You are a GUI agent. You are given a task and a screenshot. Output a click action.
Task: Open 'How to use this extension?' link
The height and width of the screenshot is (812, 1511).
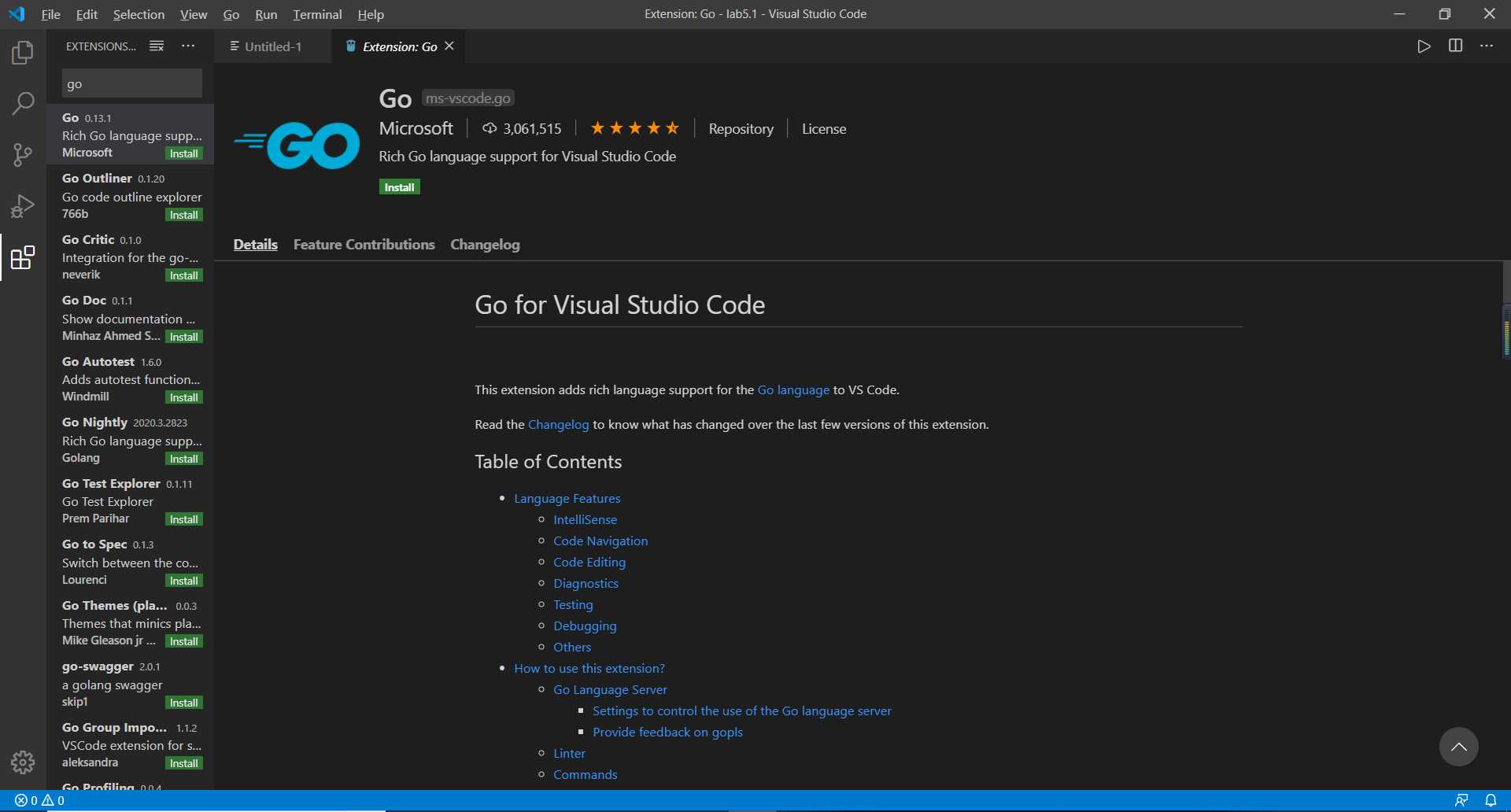pyautogui.click(x=589, y=668)
